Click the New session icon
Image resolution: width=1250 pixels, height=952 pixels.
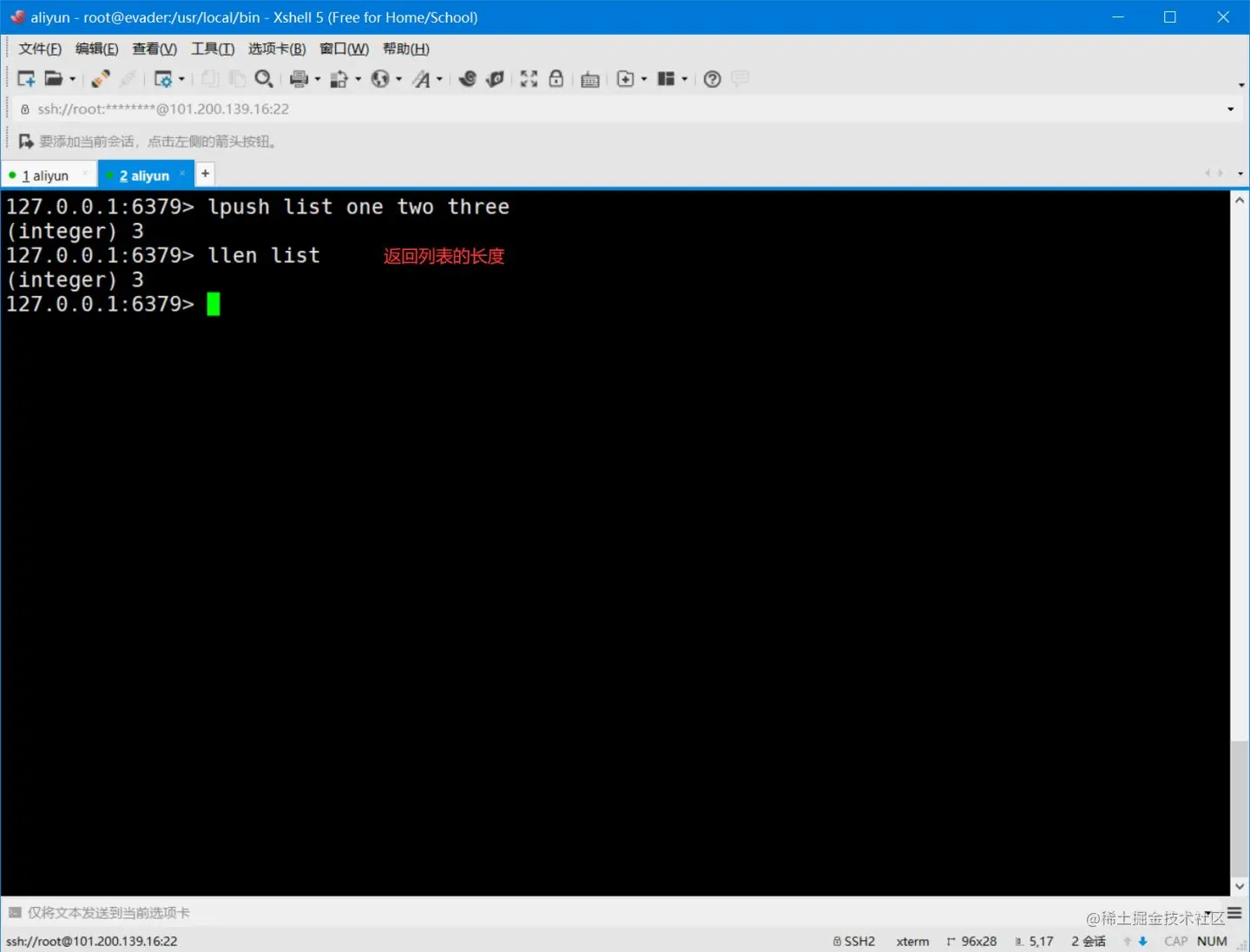click(26, 79)
